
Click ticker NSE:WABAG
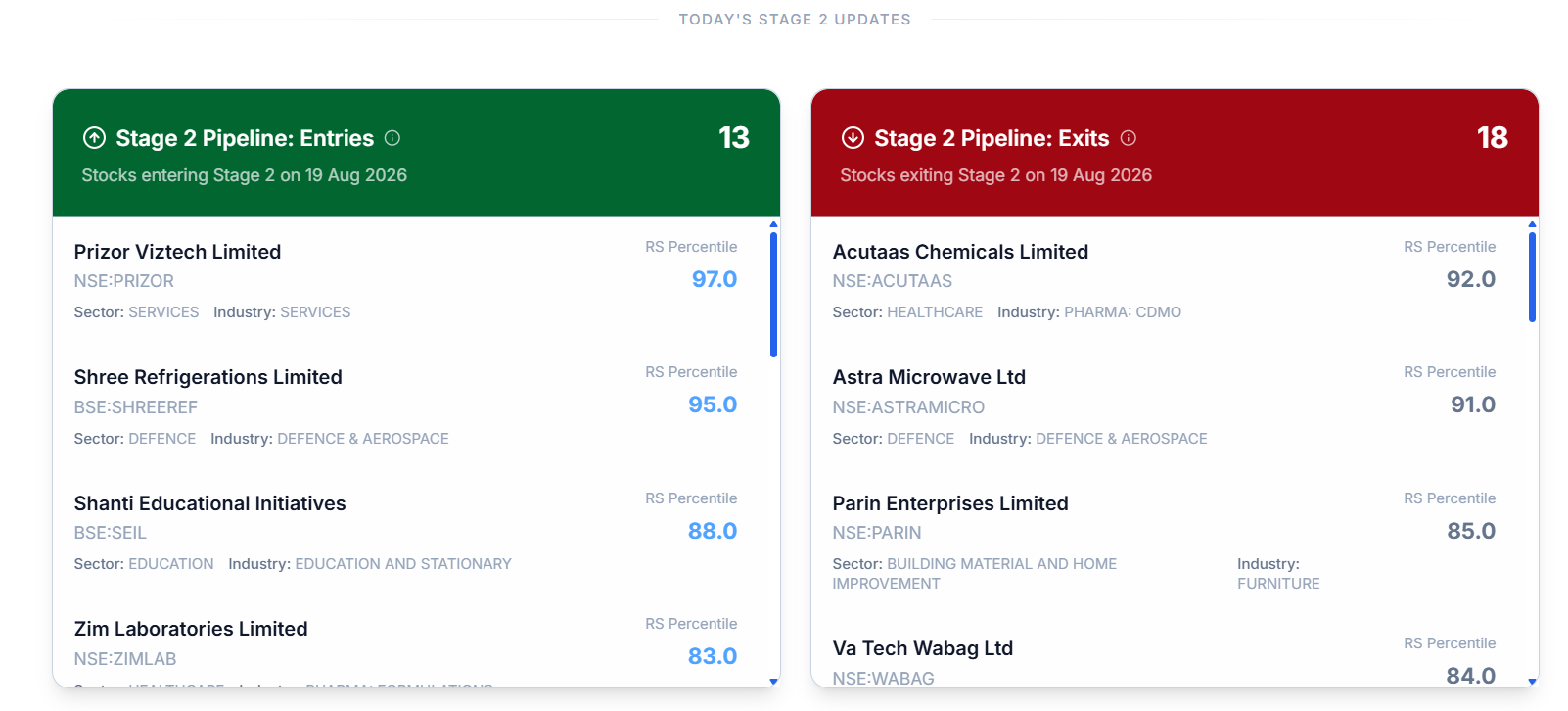[884, 678]
